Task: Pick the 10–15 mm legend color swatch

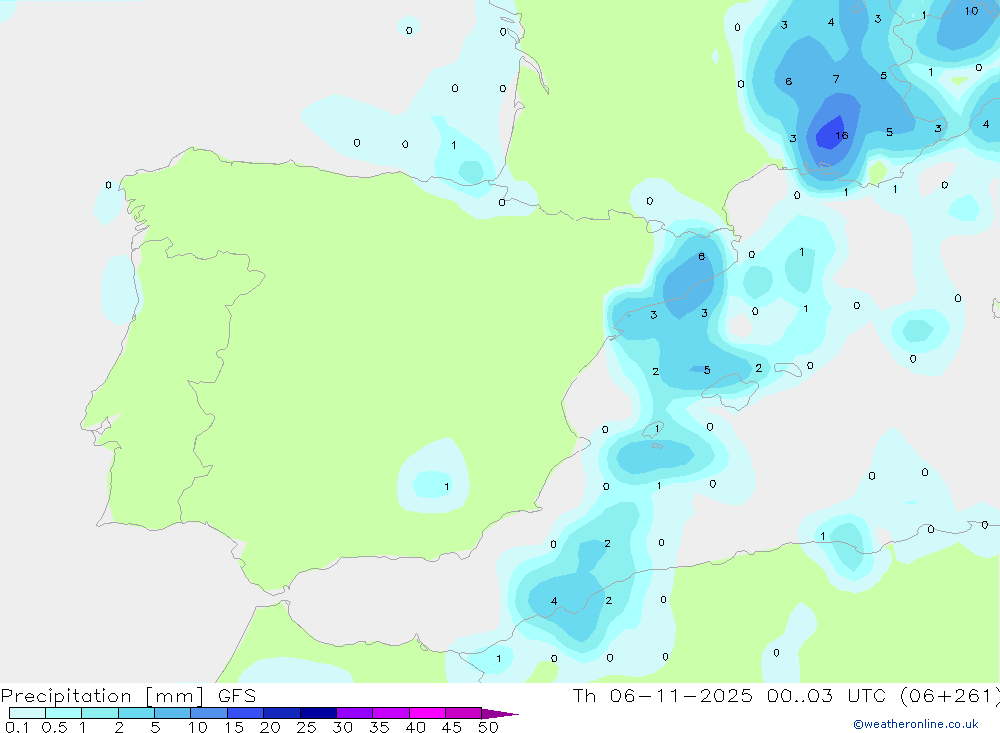Action: [209, 713]
